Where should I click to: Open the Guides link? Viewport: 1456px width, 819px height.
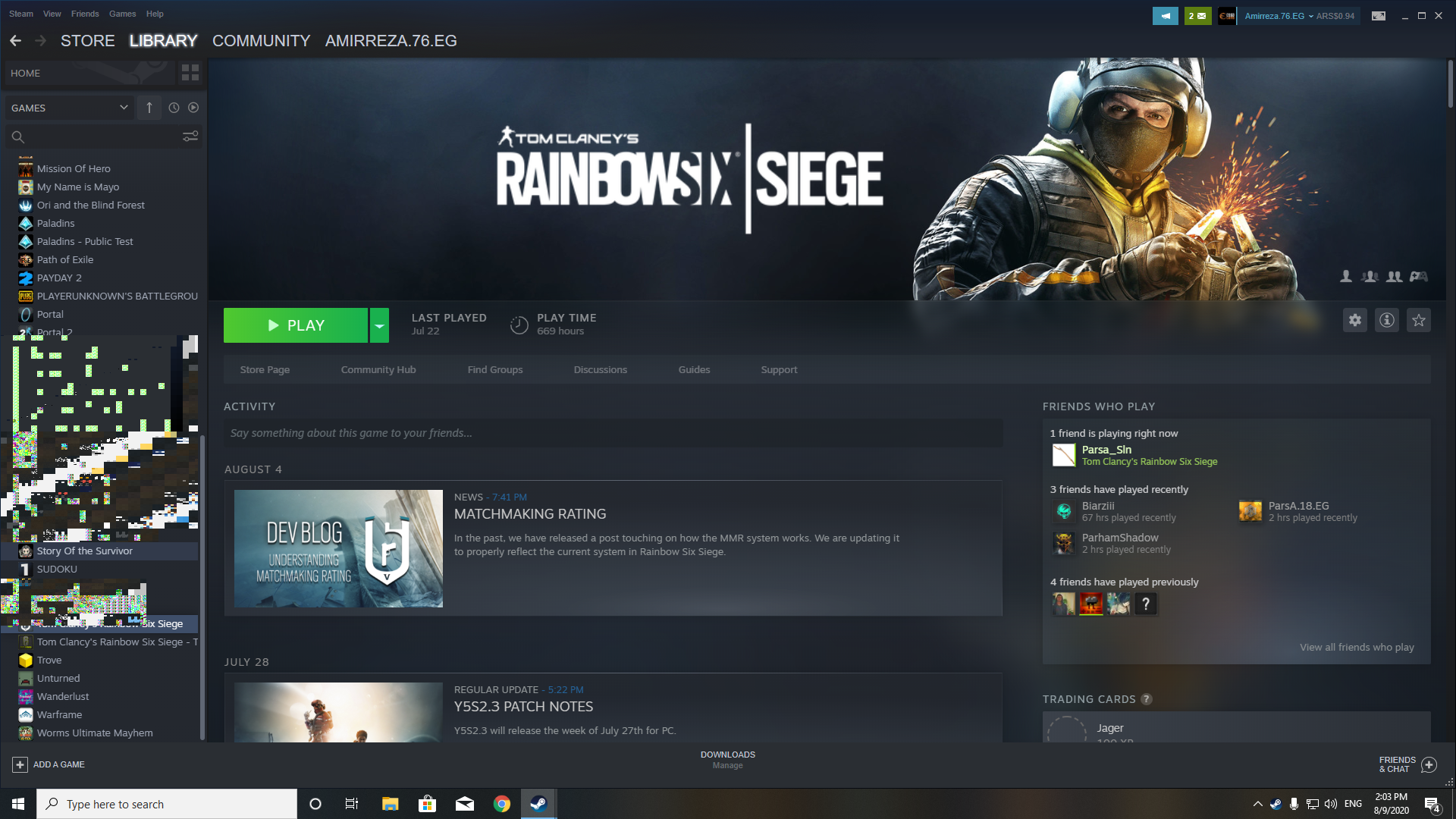click(x=695, y=369)
